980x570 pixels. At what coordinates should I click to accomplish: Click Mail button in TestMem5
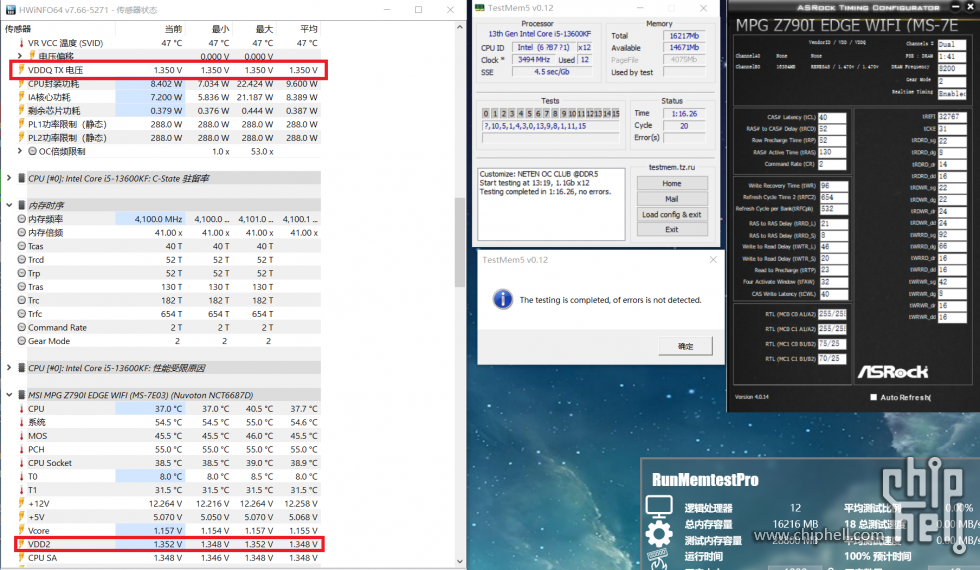click(x=672, y=199)
